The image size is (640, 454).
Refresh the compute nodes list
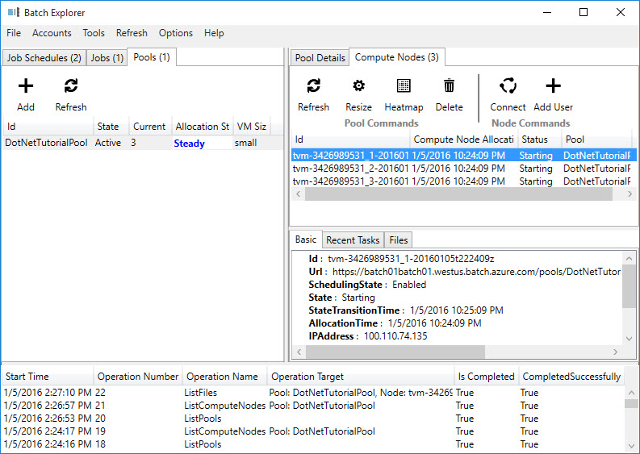point(313,87)
